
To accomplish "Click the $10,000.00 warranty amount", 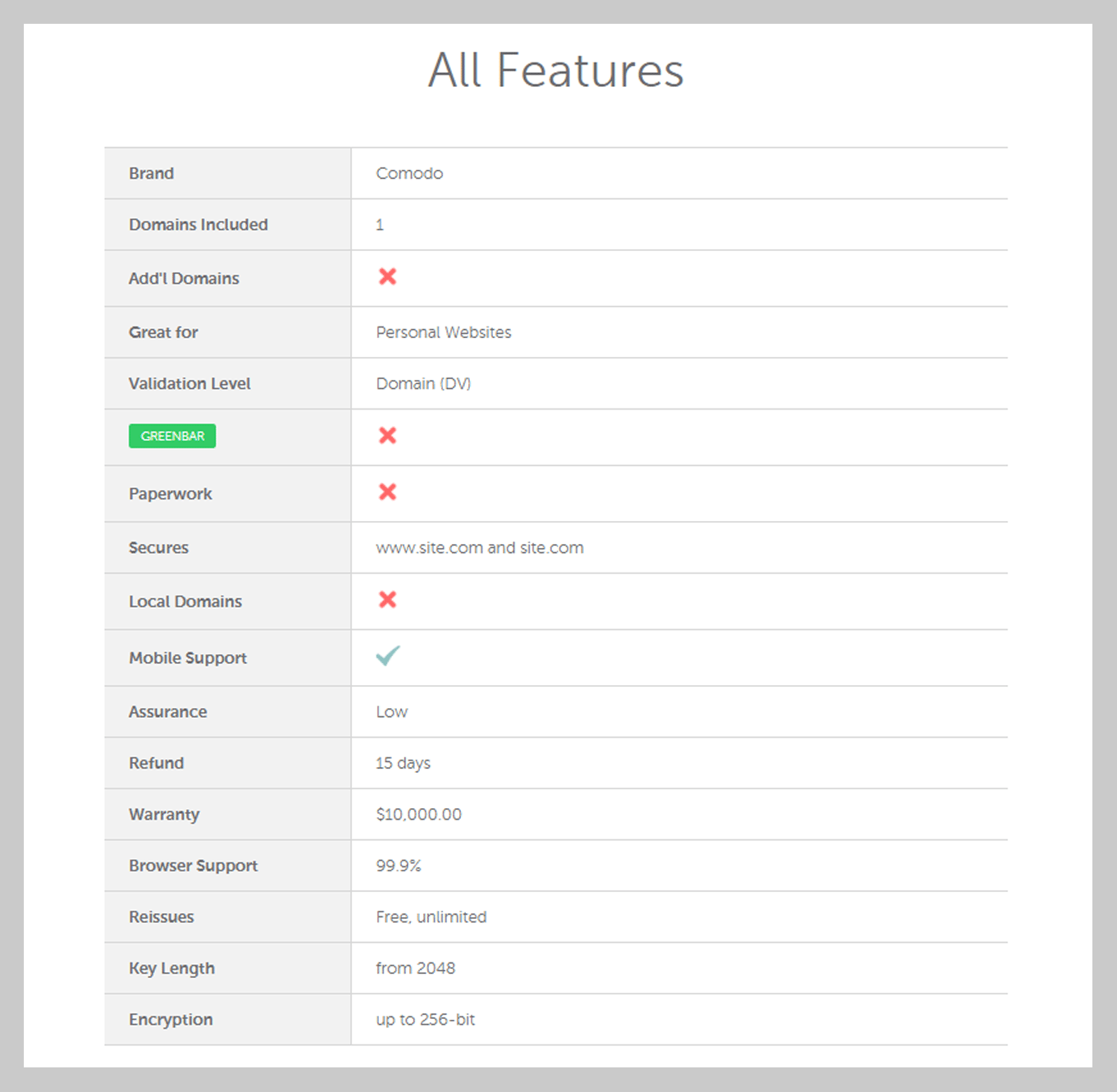I will [x=418, y=815].
